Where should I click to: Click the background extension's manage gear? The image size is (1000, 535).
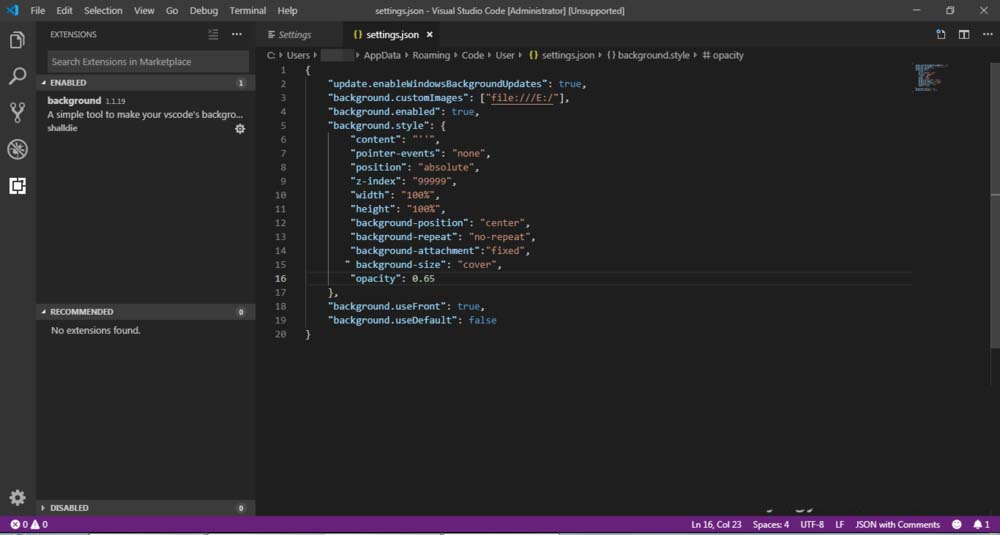click(240, 129)
